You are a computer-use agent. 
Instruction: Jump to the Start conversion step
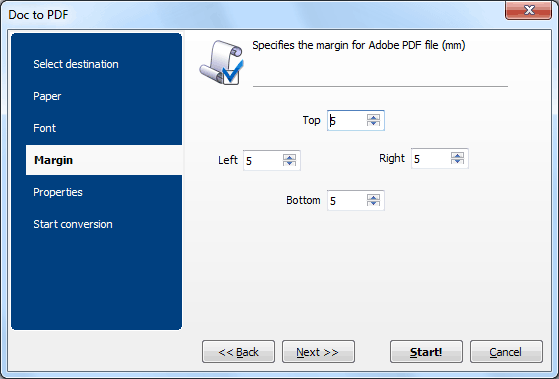click(x=73, y=224)
